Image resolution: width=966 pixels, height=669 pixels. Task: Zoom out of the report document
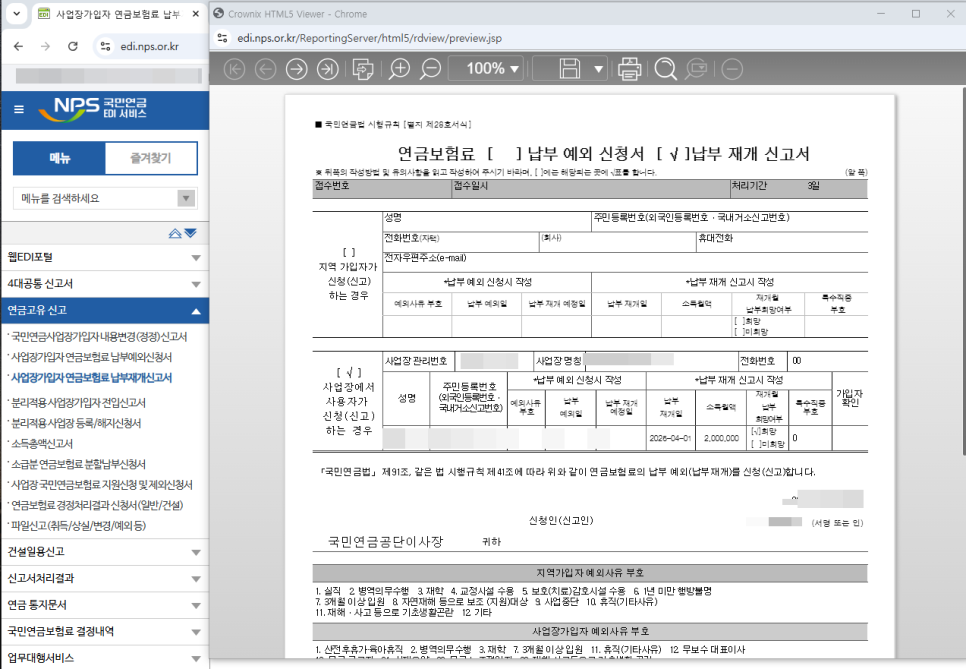point(430,69)
